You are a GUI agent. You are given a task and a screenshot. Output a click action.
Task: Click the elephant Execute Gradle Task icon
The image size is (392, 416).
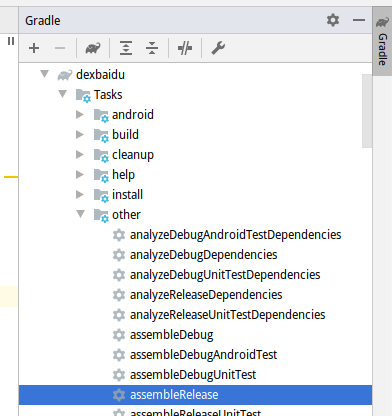tap(93, 48)
